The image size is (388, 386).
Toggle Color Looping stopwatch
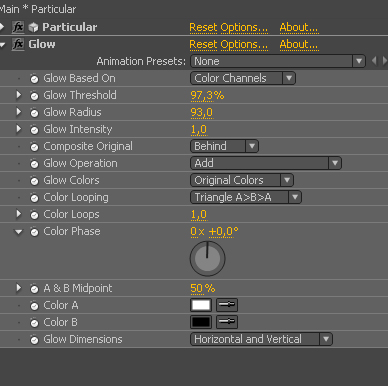34,198
